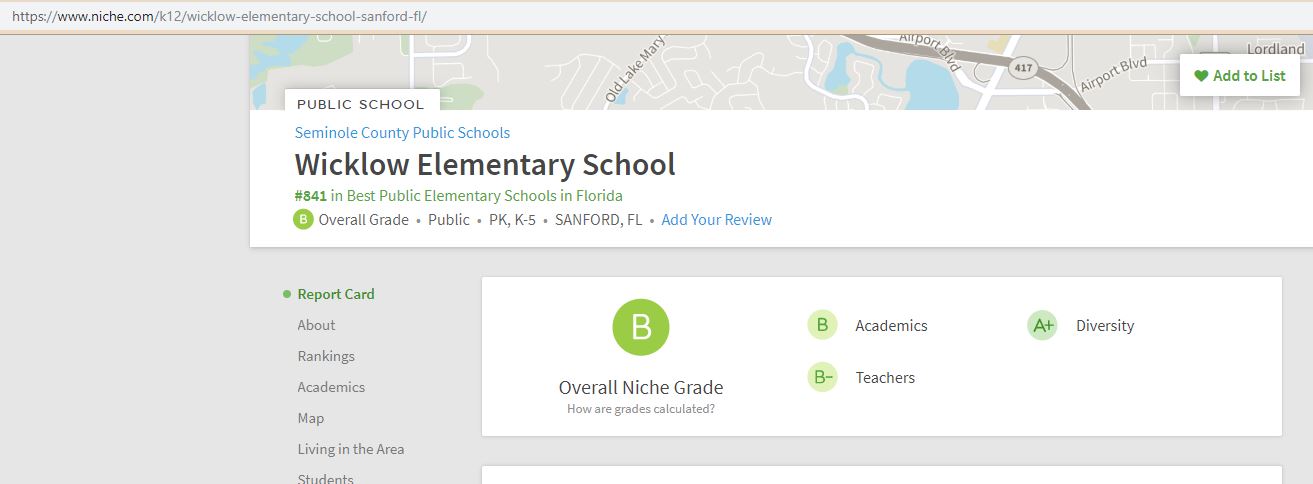Click the Add to List button
The height and width of the screenshot is (484, 1313).
[1240, 76]
